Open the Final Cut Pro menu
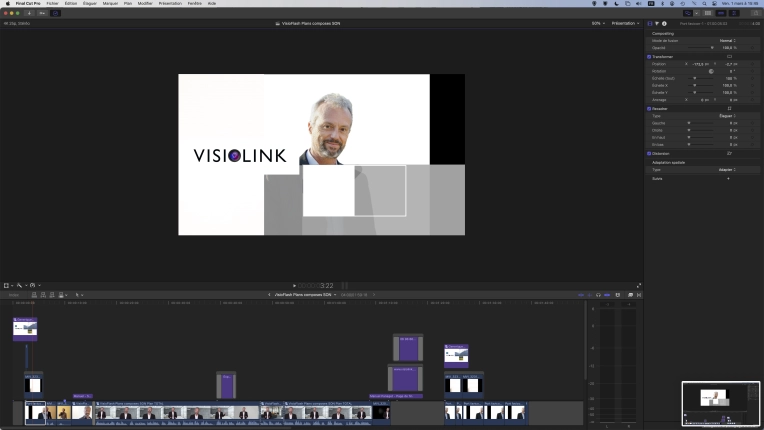Screen dimensions: 764x430 pyautogui.click(x=28, y=3)
